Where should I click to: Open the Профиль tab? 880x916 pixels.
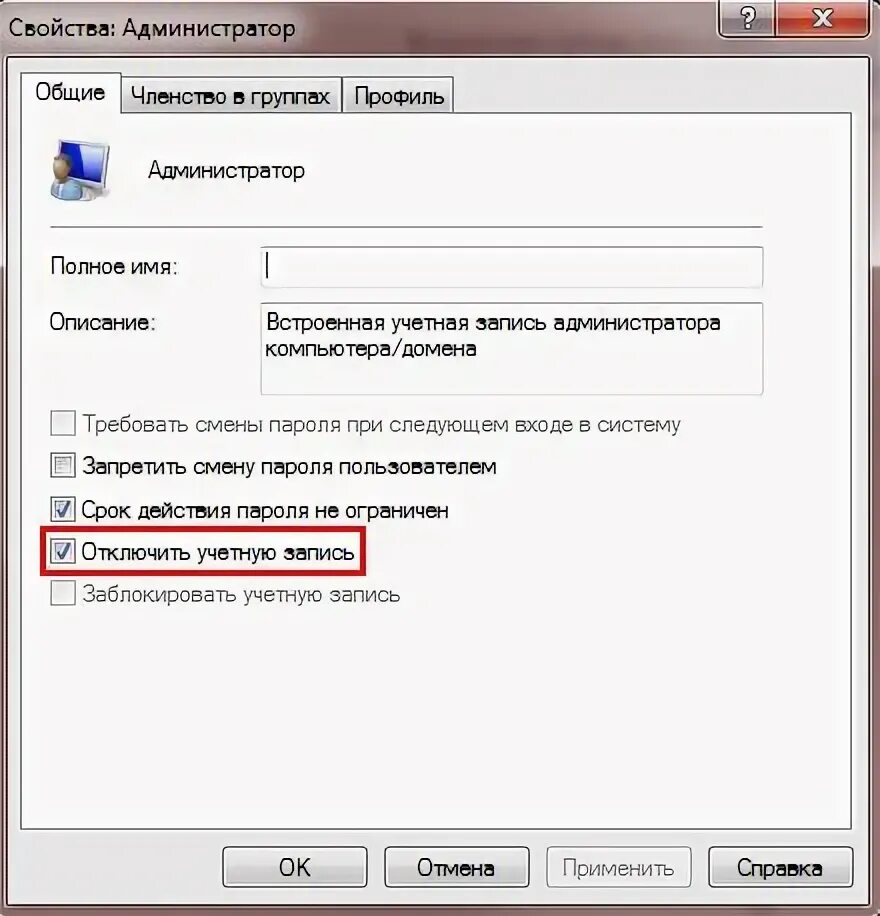point(399,96)
